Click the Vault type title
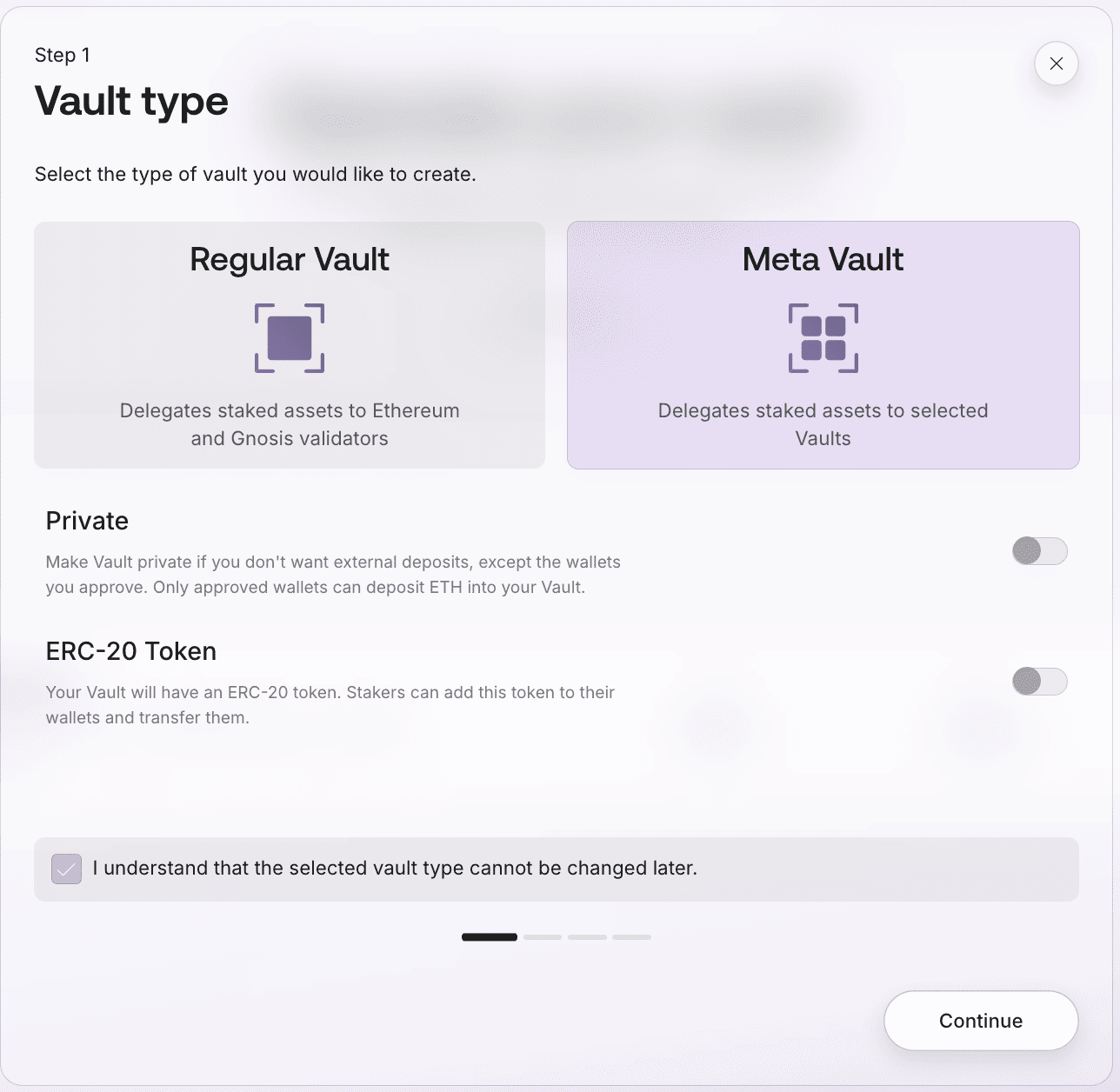Screen dimensions: 1120x1092 (x=131, y=101)
